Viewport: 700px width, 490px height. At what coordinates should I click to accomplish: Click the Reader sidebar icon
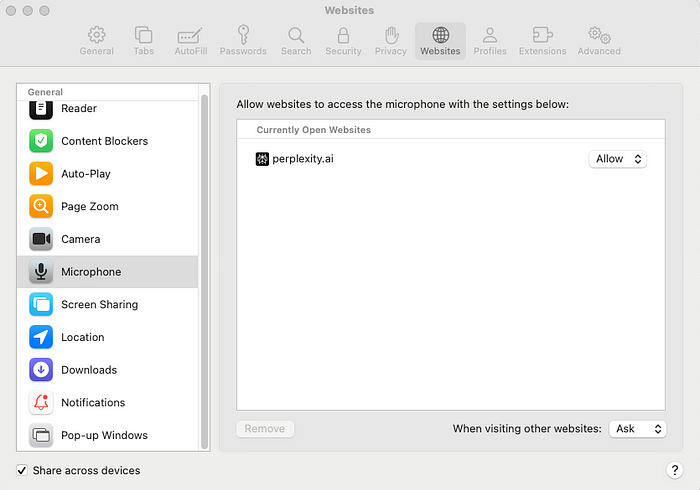coord(41,108)
